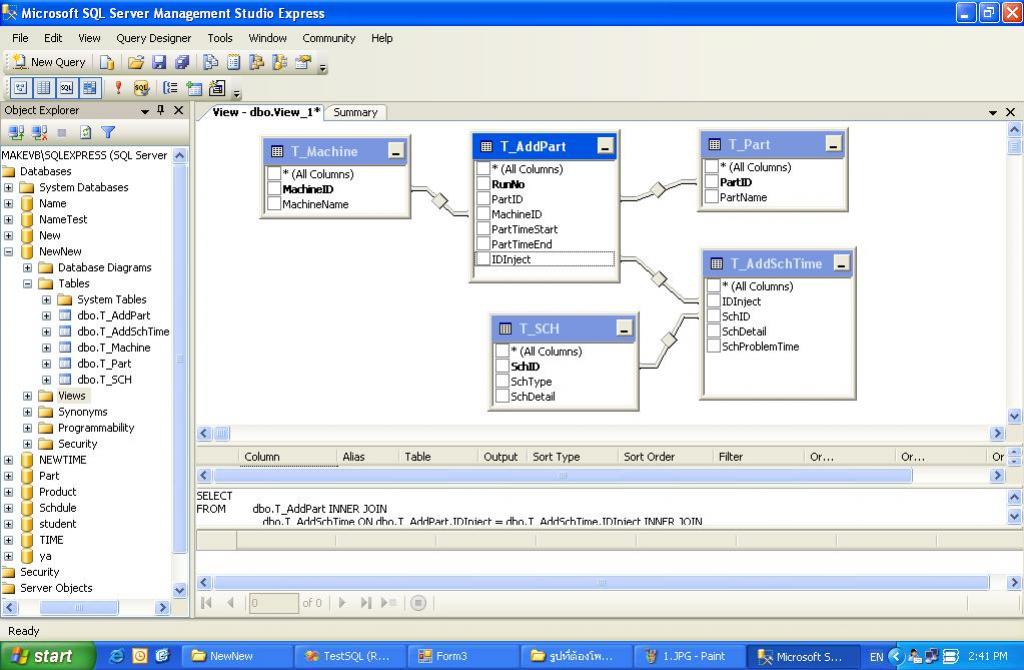Expand the Programmability folder node
1024x670 pixels.
pyautogui.click(x=27, y=428)
